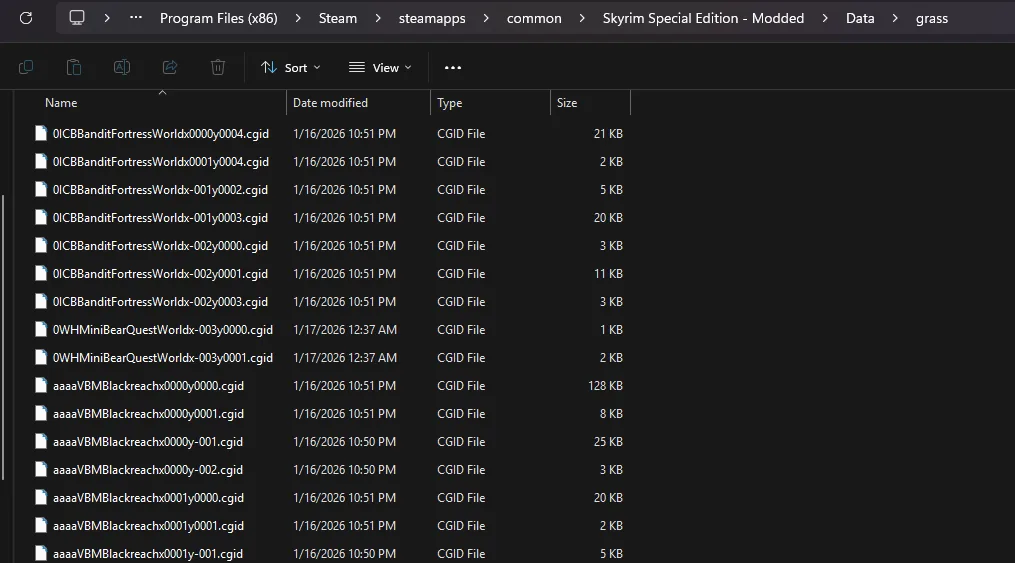
Task: Go to steamapps folder breadcrumb
Action: click(432, 18)
